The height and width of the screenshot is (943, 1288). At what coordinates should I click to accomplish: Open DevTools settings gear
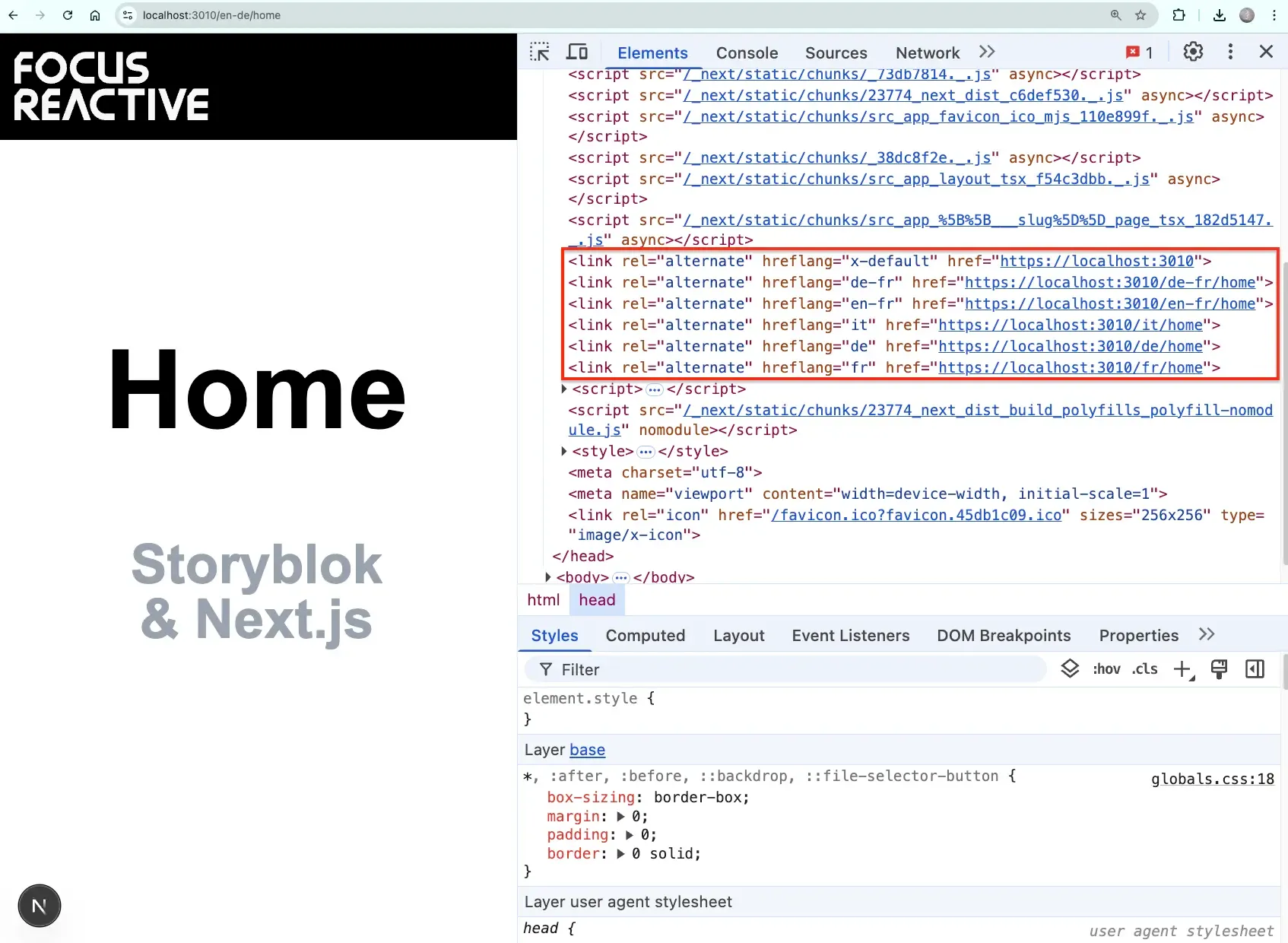(1193, 52)
